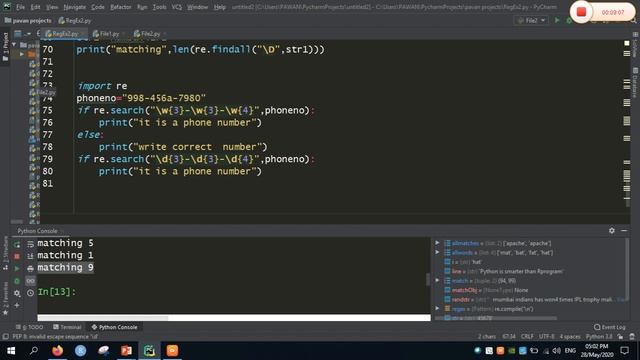The width and height of the screenshot is (640, 360).
Task: Expand the regex Pattern variable
Action: (x=437, y=309)
